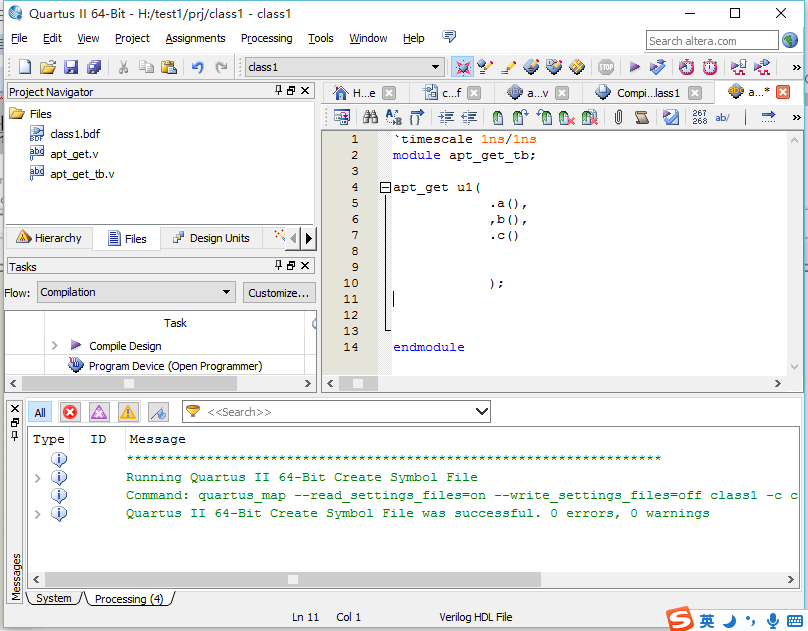Click the Analyze current file icon
The image size is (808, 631).
tap(670, 117)
